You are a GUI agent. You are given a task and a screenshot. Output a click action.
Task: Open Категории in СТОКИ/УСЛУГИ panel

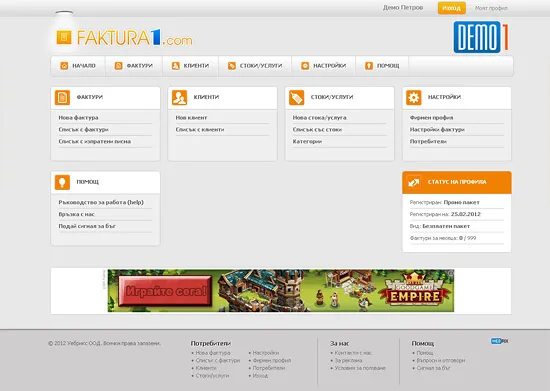(307, 141)
